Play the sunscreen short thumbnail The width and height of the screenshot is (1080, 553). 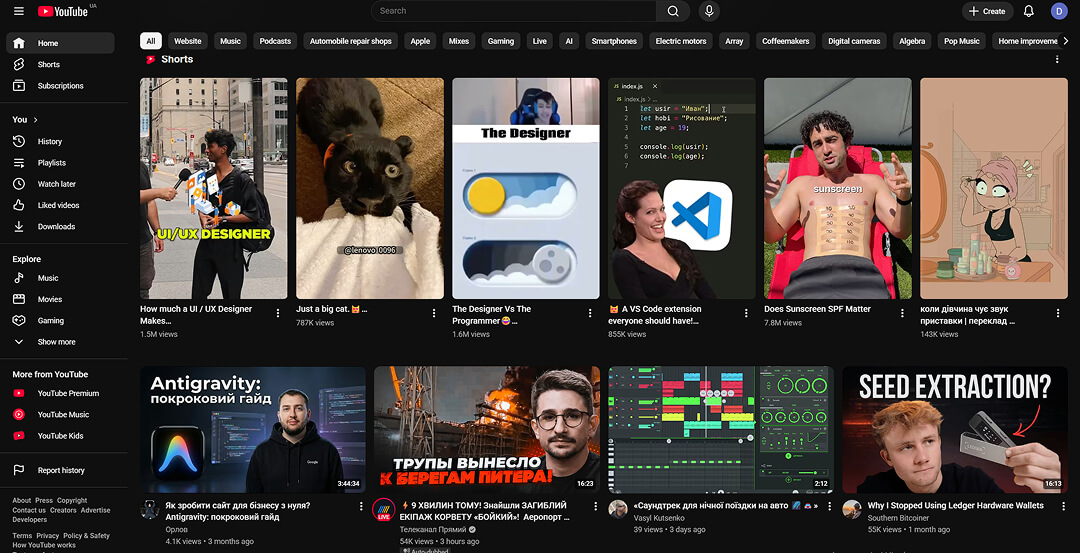pyautogui.click(x=838, y=188)
